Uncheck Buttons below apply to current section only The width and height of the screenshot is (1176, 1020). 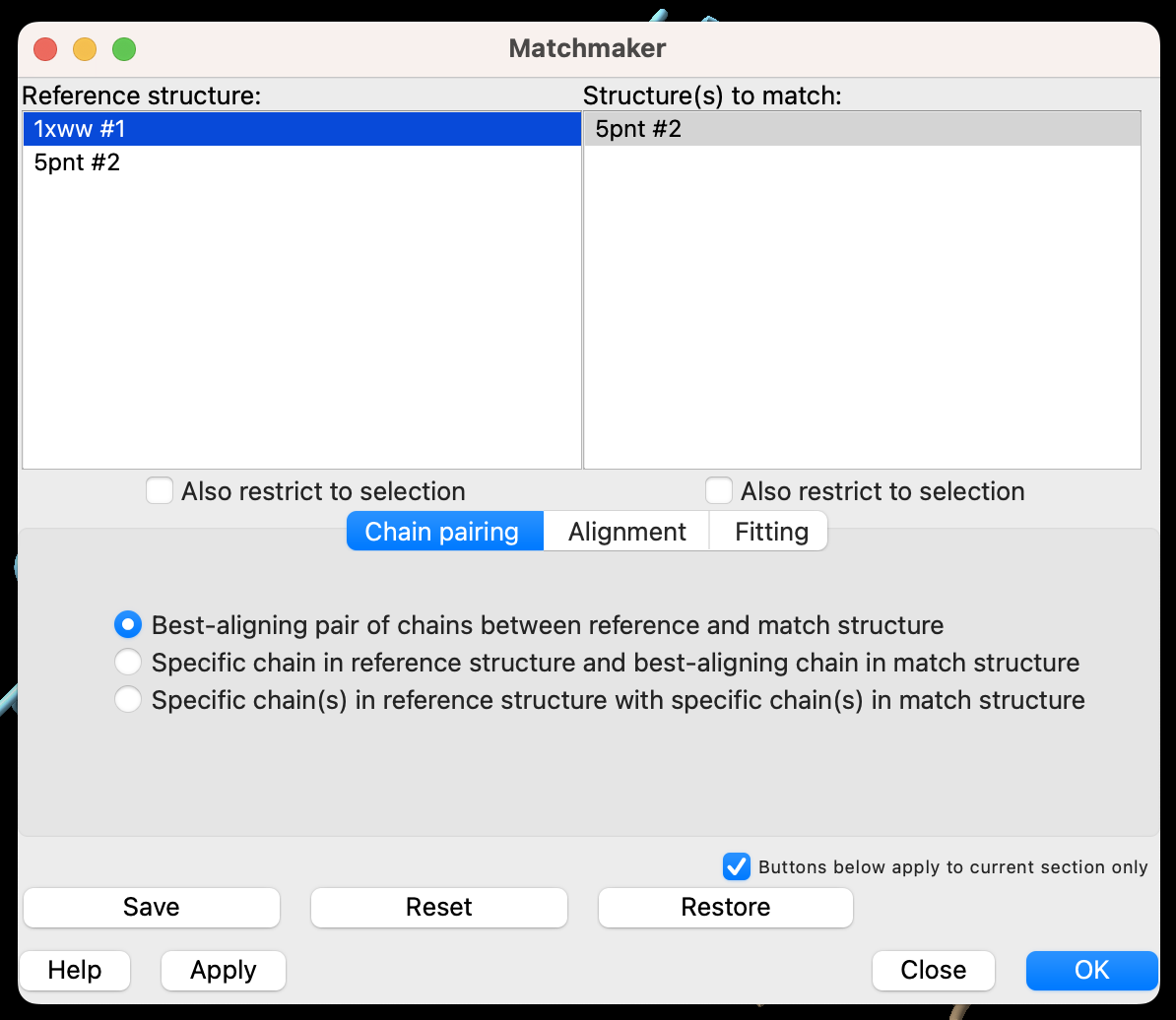[737, 866]
